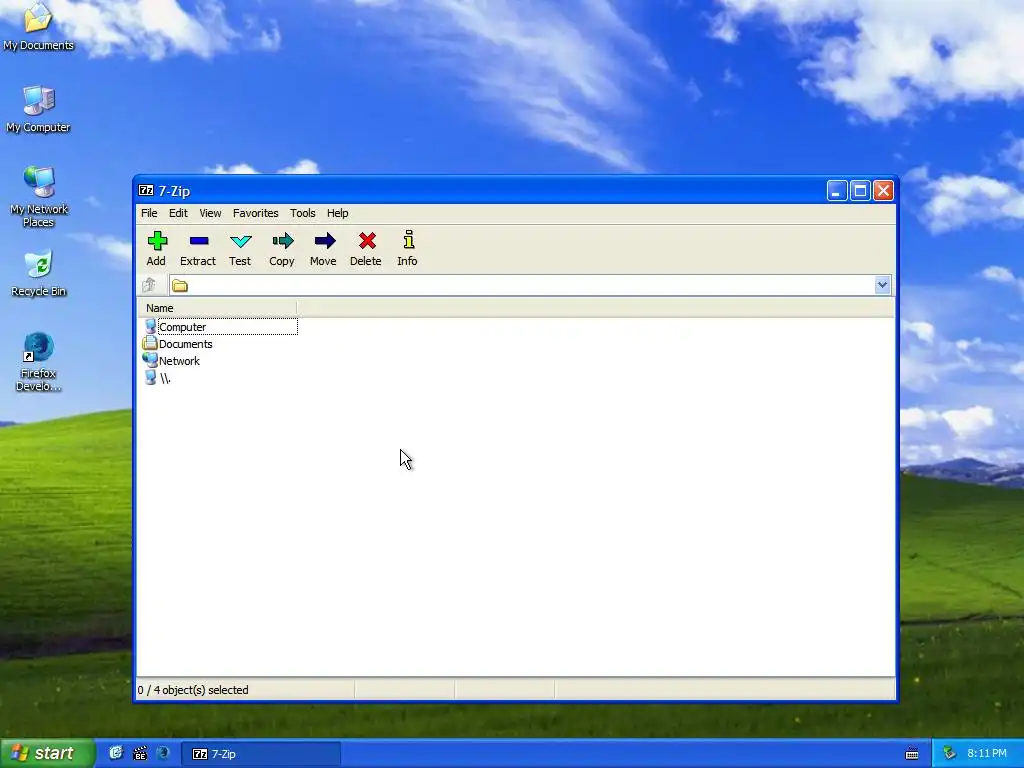Click the Test archive icon

coord(240,241)
